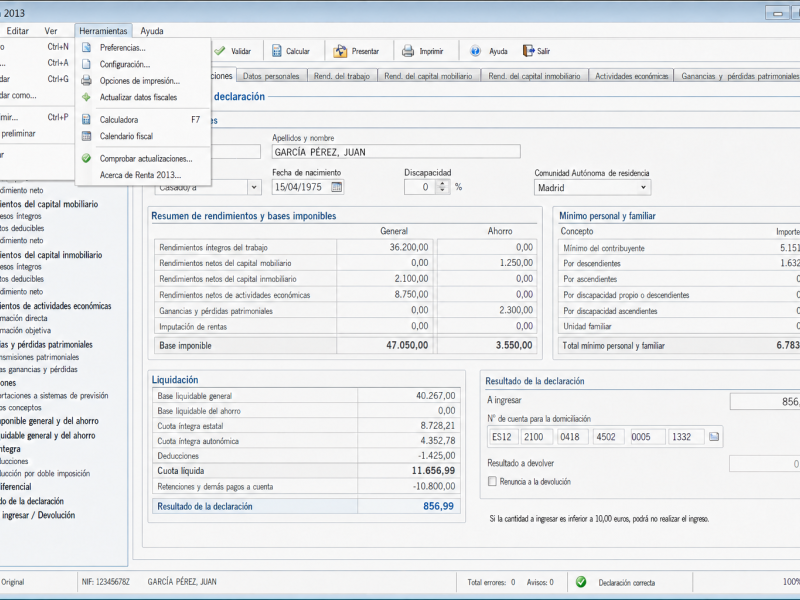Click the ES12 IBAN prefix field
Screen dimensions: 800x600
[503, 437]
